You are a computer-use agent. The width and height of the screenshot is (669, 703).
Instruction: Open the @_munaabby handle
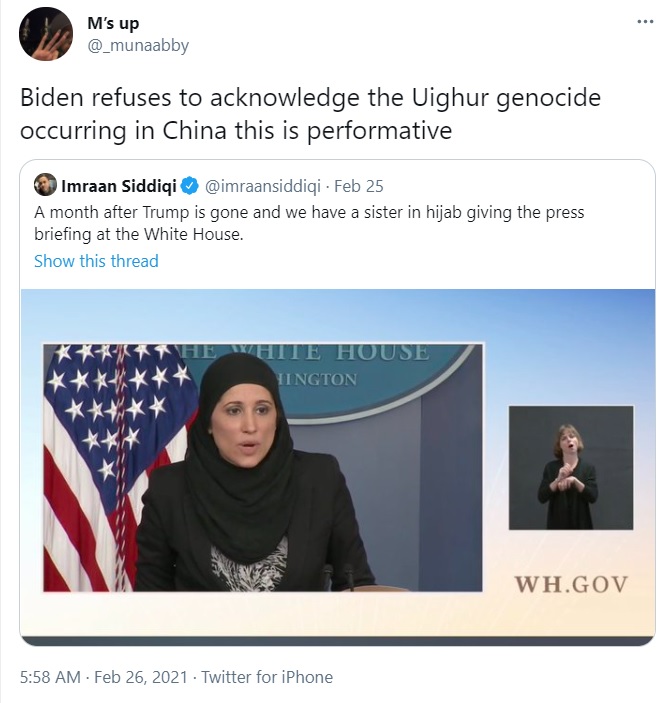[x=138, y=46]
